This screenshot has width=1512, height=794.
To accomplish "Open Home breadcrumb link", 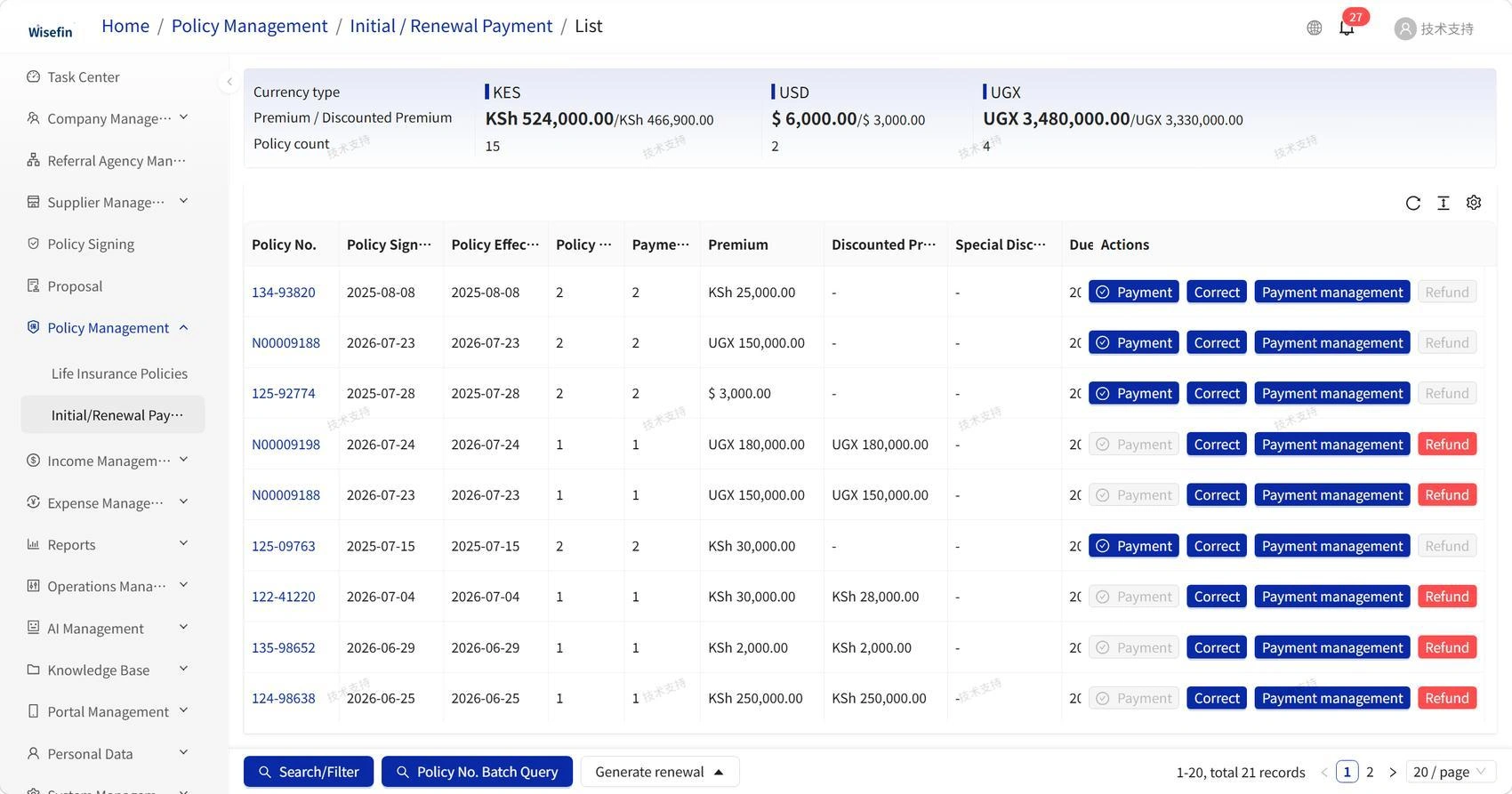I will (125, 26).
